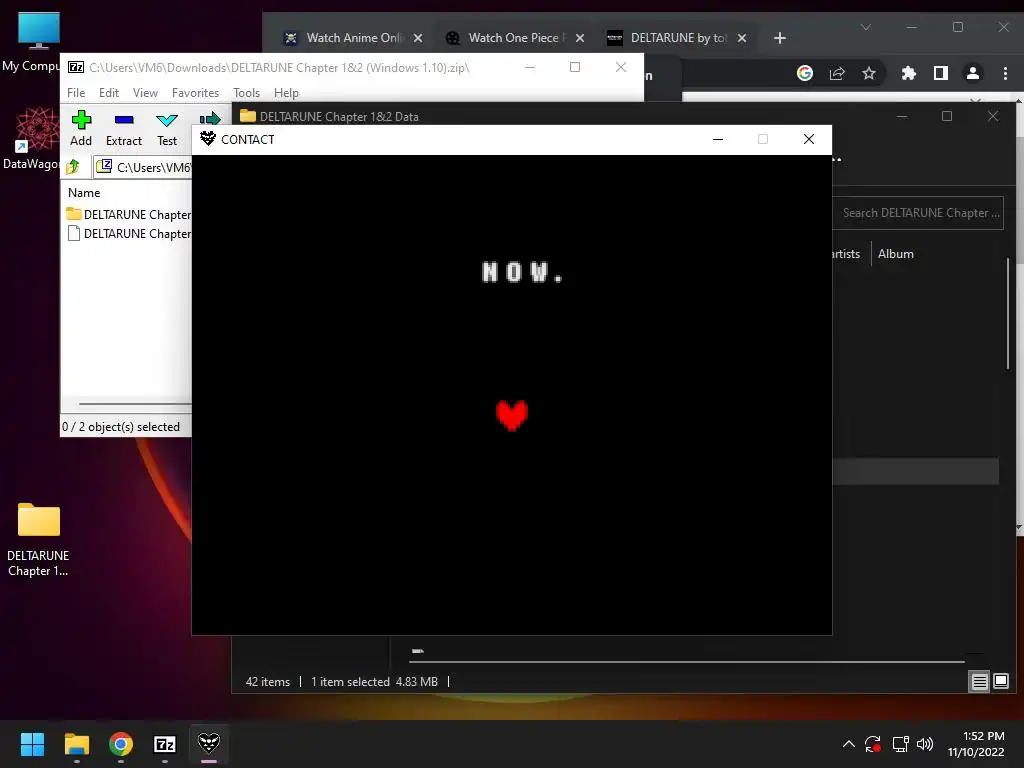Show hidden system tray icons
The image size is (1024, 768).
848,744
